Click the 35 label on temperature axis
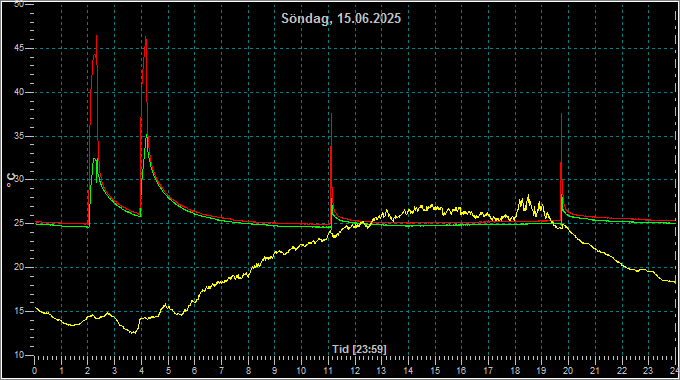 (19, 136)
